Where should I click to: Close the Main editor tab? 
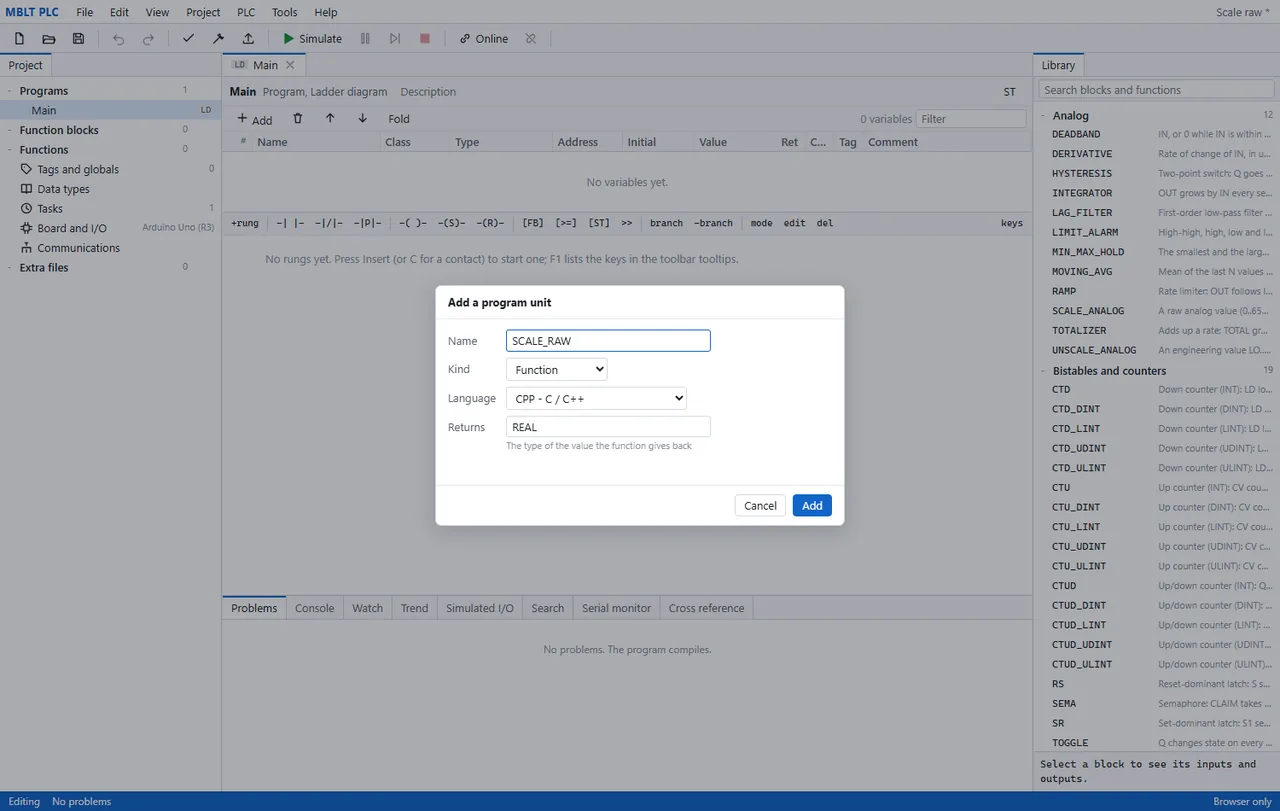coord(290,65)
